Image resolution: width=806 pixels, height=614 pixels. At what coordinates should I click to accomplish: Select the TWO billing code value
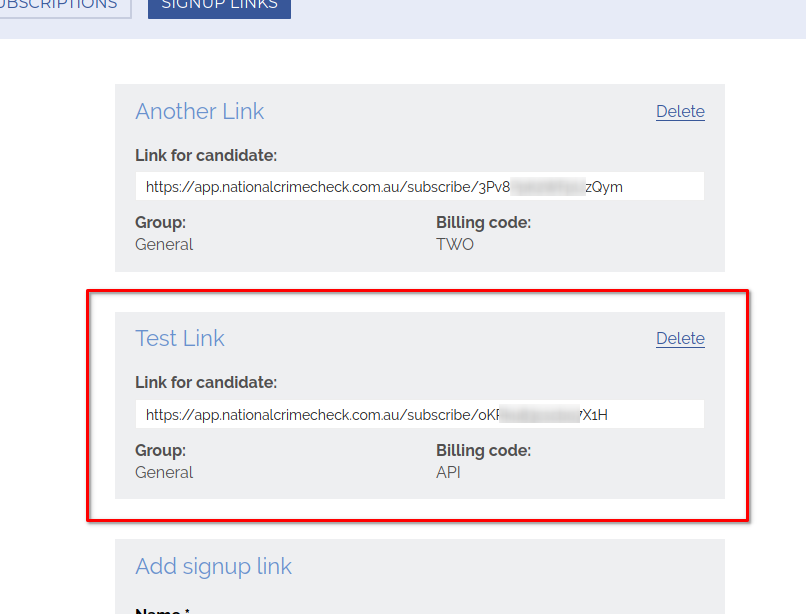point(455,244)
